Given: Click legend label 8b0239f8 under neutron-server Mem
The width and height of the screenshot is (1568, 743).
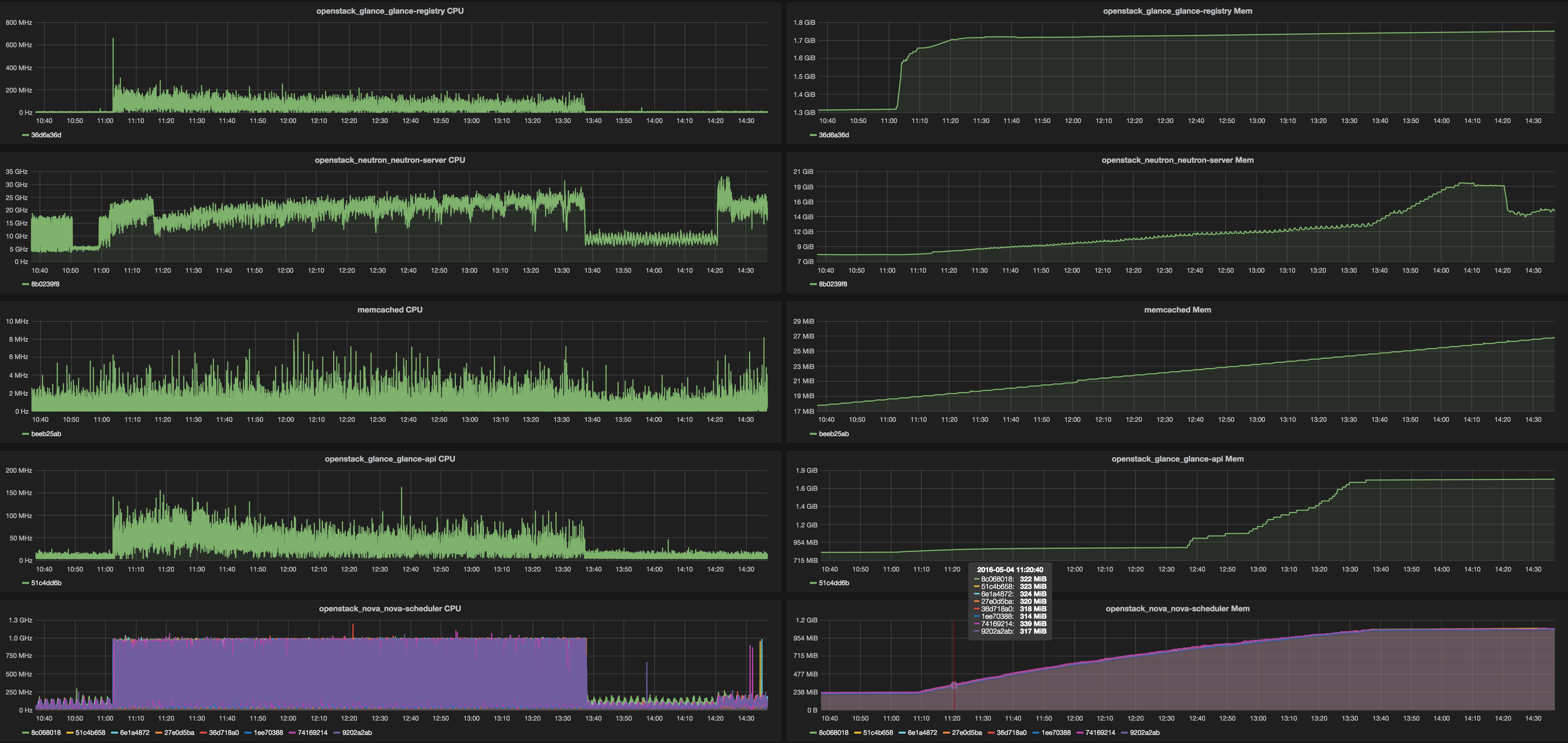Looking at the screenshot, I should point(833,284).
